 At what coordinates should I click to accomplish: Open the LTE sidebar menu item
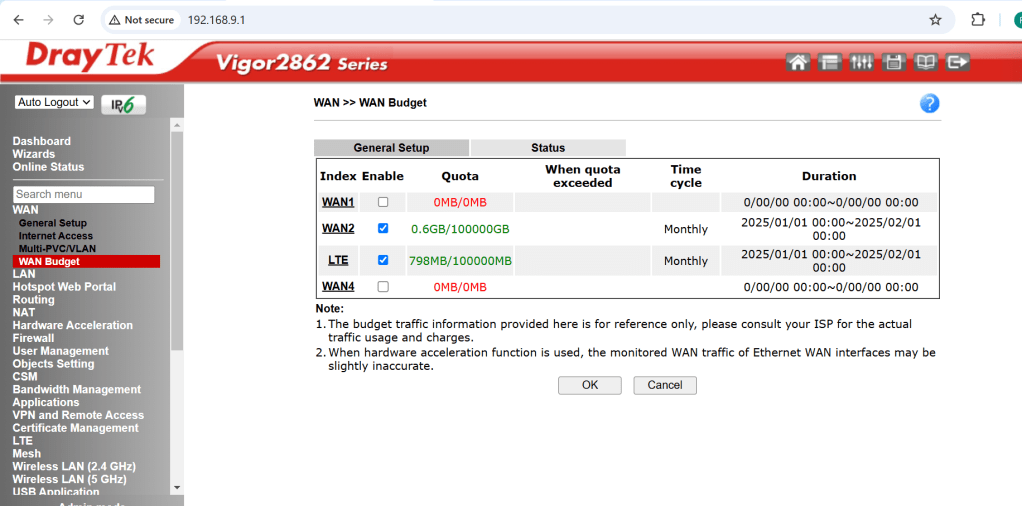pyautogui.click(x=22, y=441)
